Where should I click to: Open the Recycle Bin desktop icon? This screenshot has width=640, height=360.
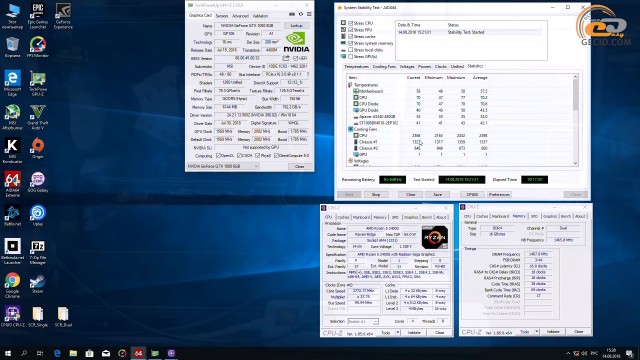click(x=12, y=47)
